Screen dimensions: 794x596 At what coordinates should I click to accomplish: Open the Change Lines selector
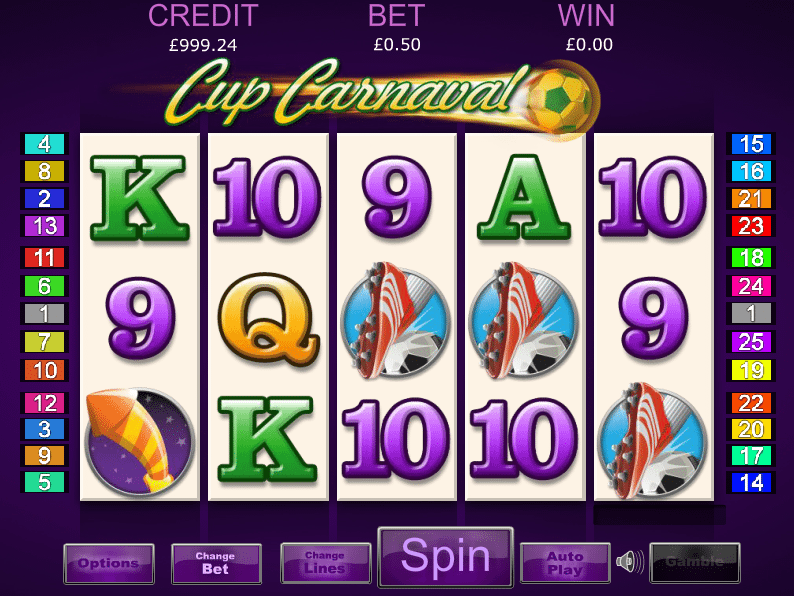pos(325,563)
